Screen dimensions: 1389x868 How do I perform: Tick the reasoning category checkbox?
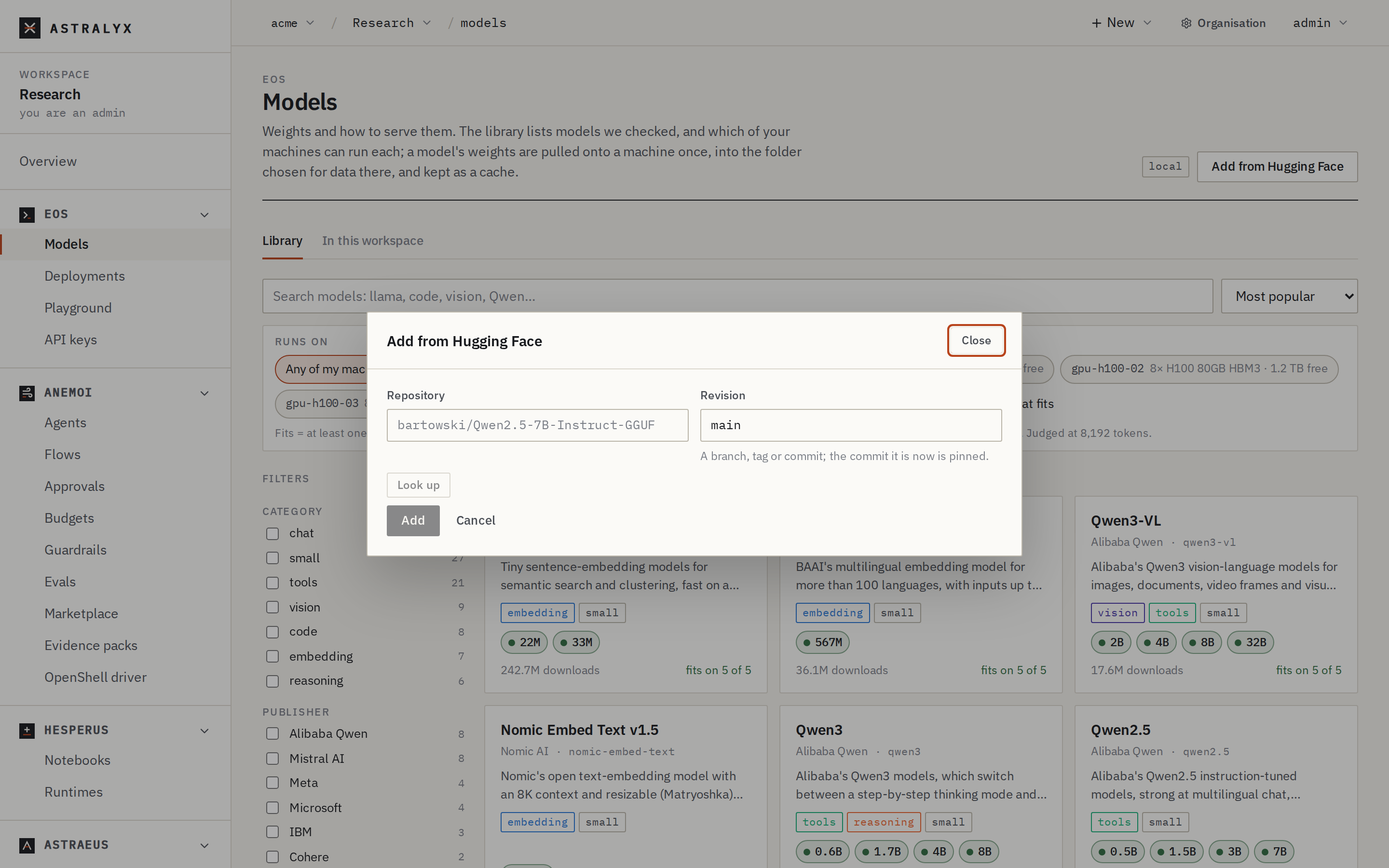click(x=272, y=681)
